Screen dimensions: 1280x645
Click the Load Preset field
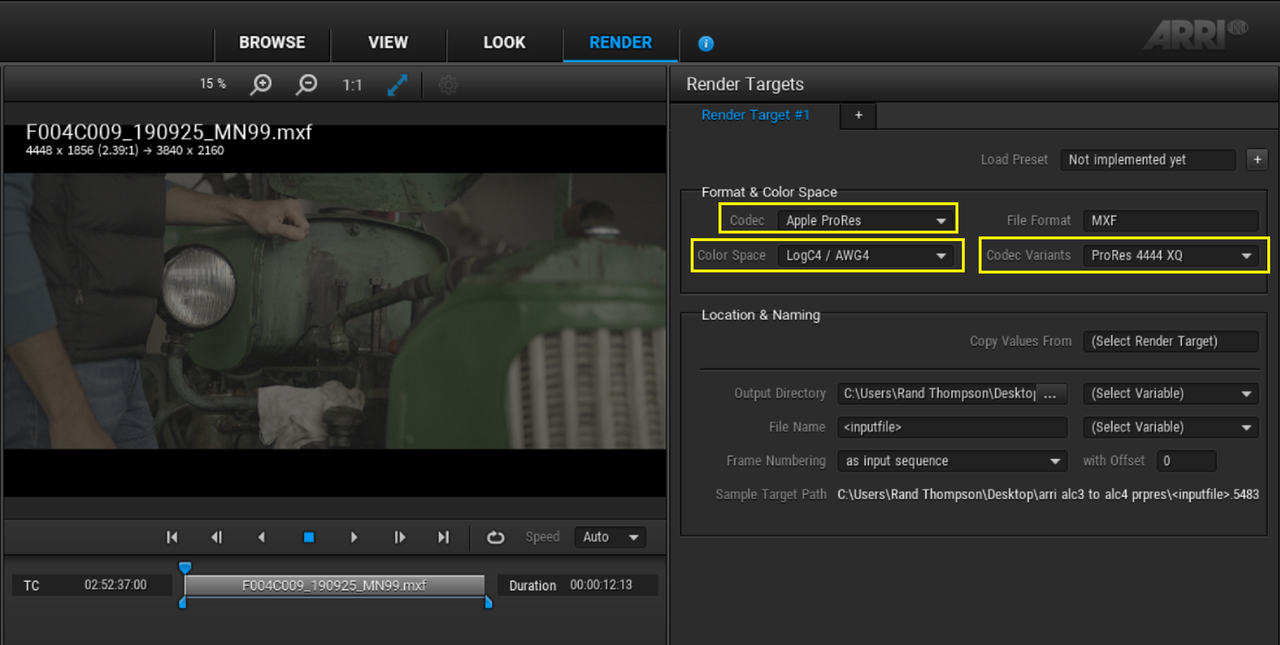tap(1148, 159)
